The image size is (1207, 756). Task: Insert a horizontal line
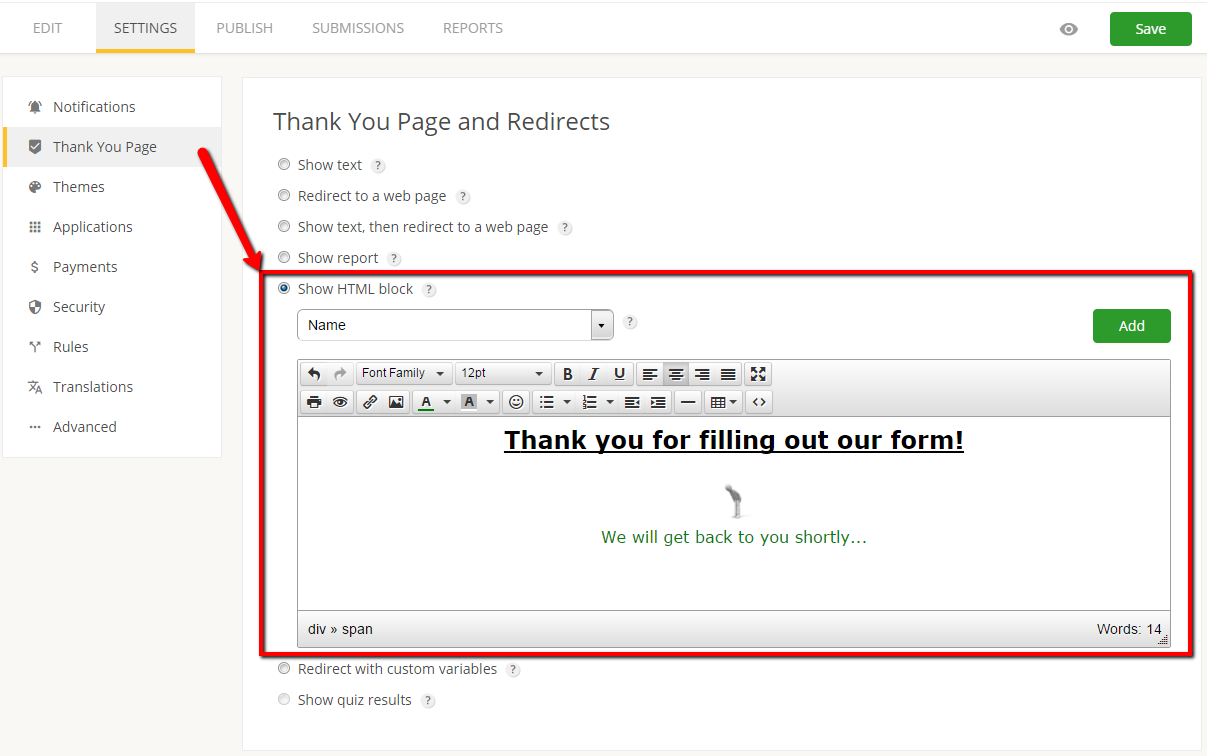pos(688,402)
